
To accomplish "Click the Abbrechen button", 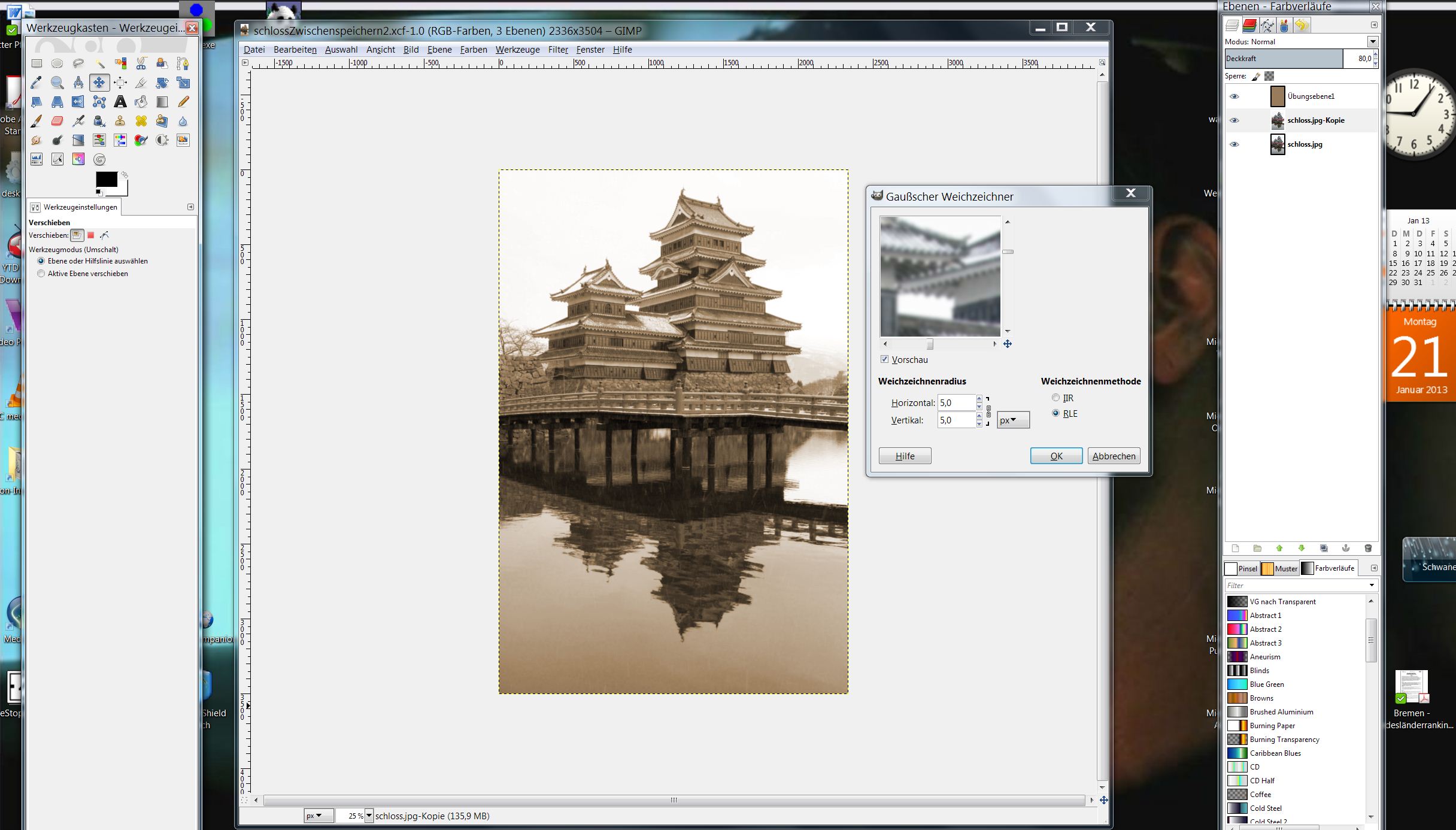I will pyautogui.click(x=1114, y=456).
